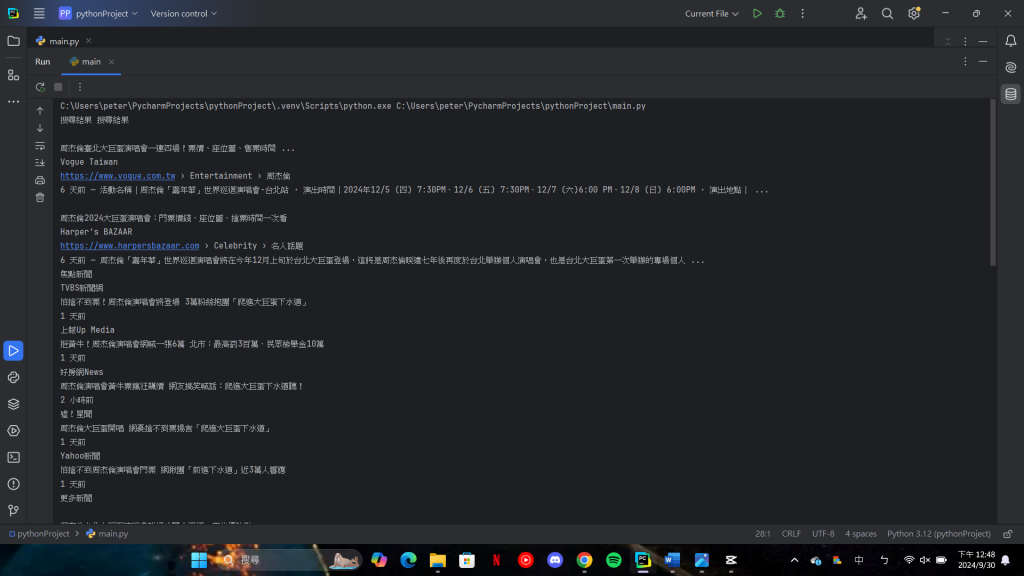Open the Database tool window icon
The height and width of the screenshot is (576, 1024).
point(1010,94)
